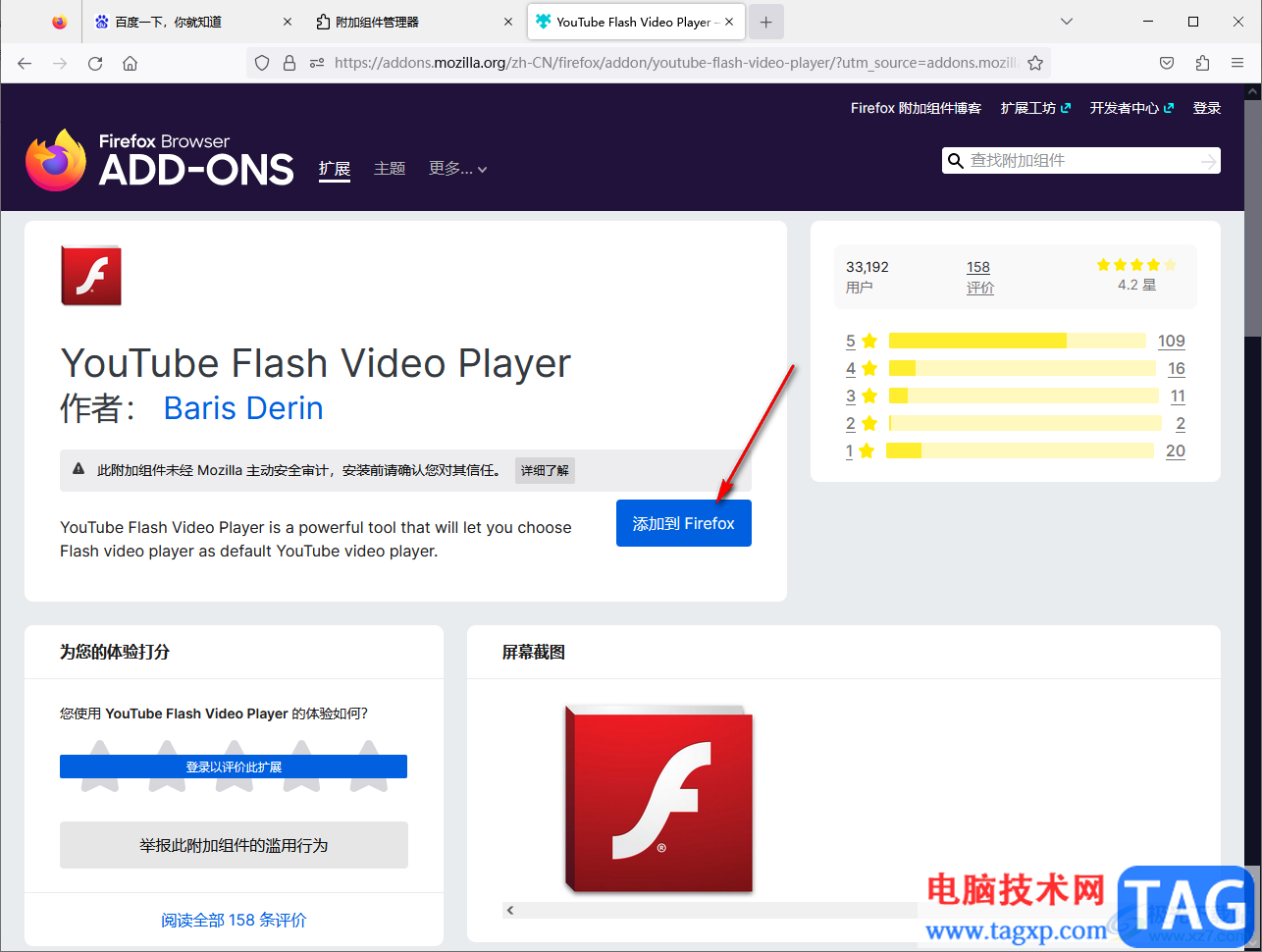Image resolution: width=1262 pixels, height=952 pixels.
Task: Click the search magnifier icon
Action: pos(956,160)
